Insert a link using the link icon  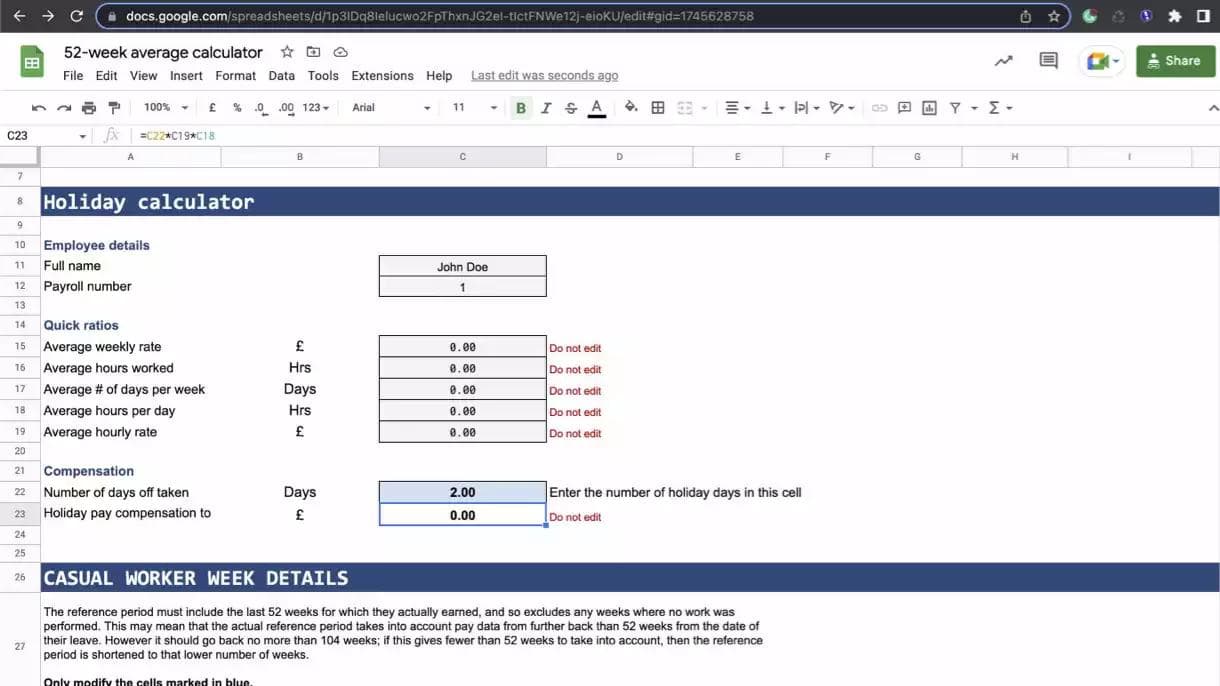tap(879, 108)
